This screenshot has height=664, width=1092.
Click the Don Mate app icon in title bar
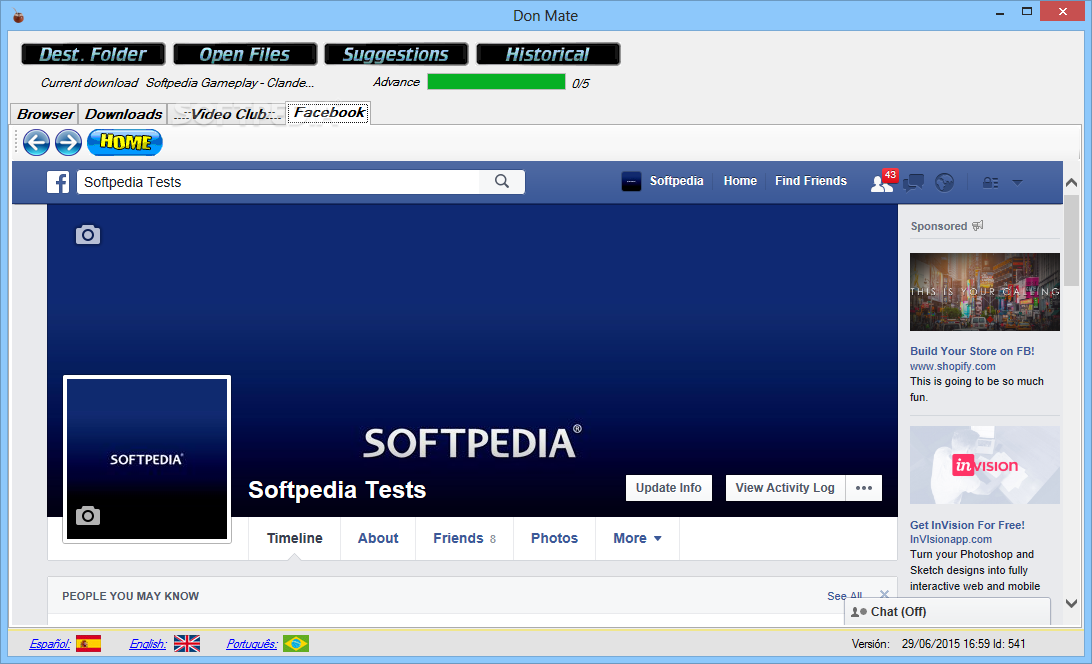(18, 15)
